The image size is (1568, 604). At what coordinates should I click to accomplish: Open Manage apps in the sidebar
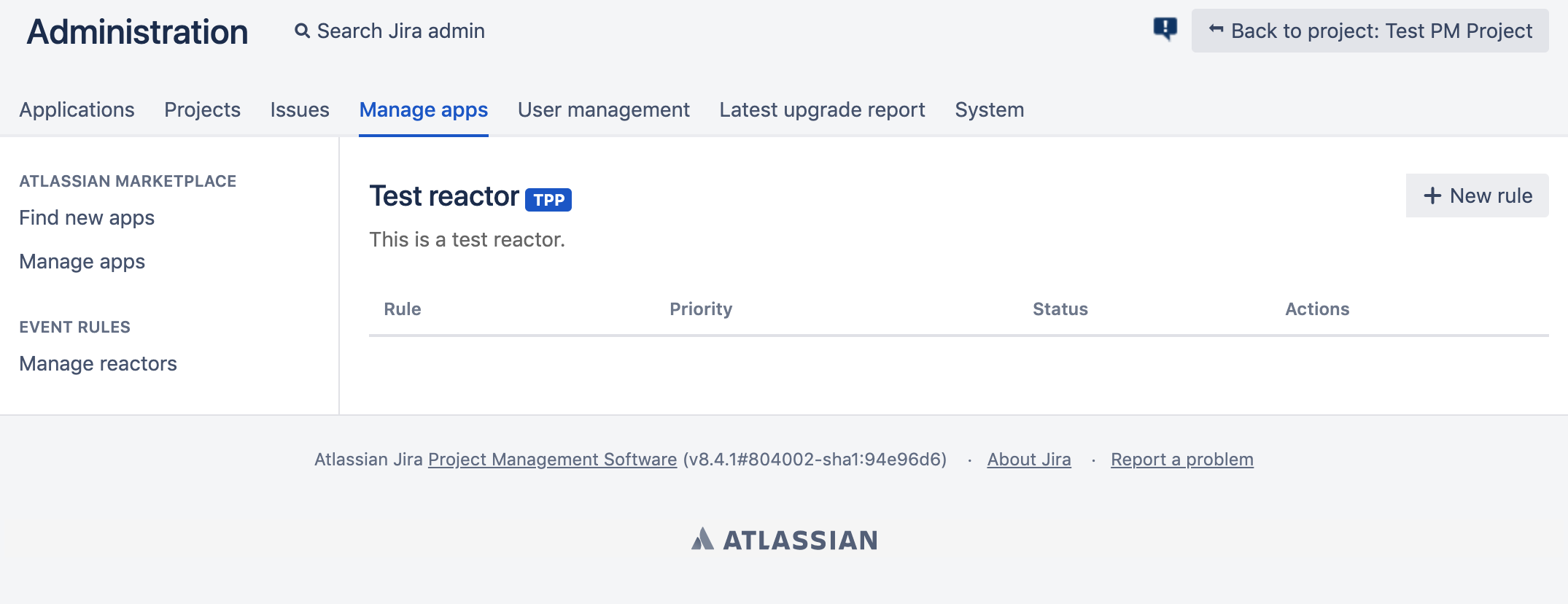[x=82, y=261]
